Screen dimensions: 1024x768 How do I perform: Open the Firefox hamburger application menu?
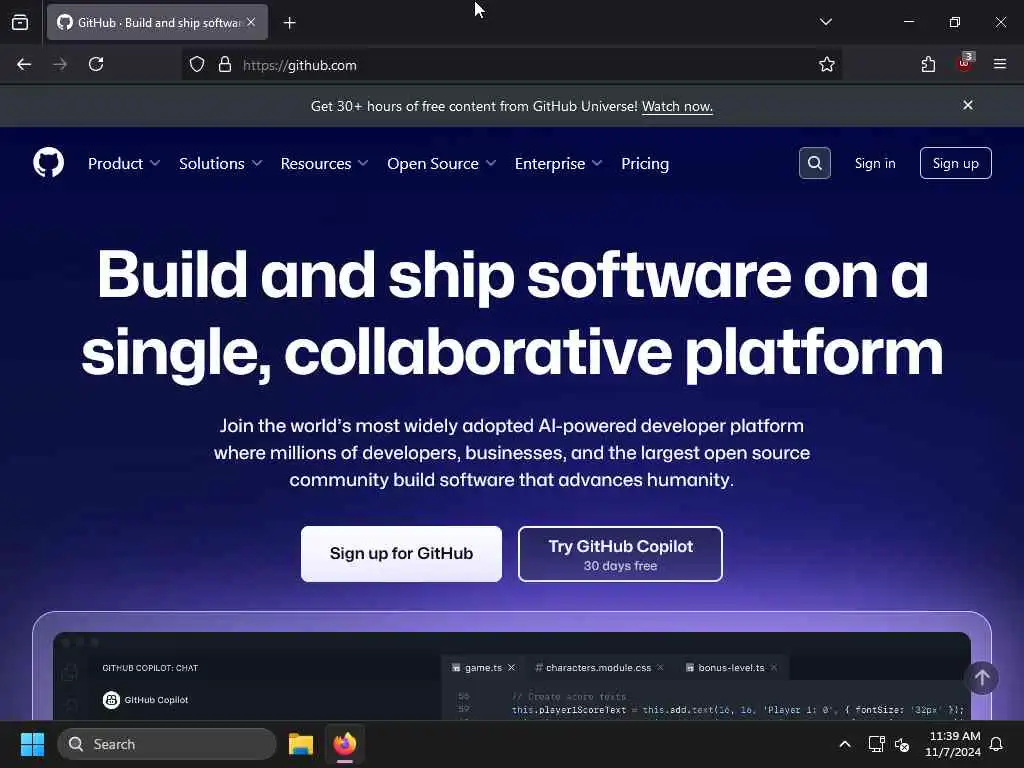coord(1000,64)
